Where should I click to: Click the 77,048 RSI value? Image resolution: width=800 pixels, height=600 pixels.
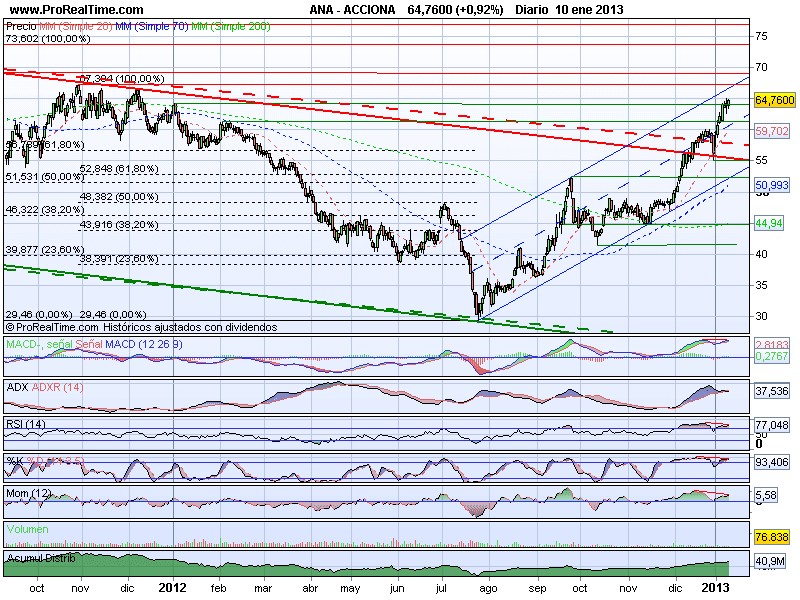coord(772,424)
